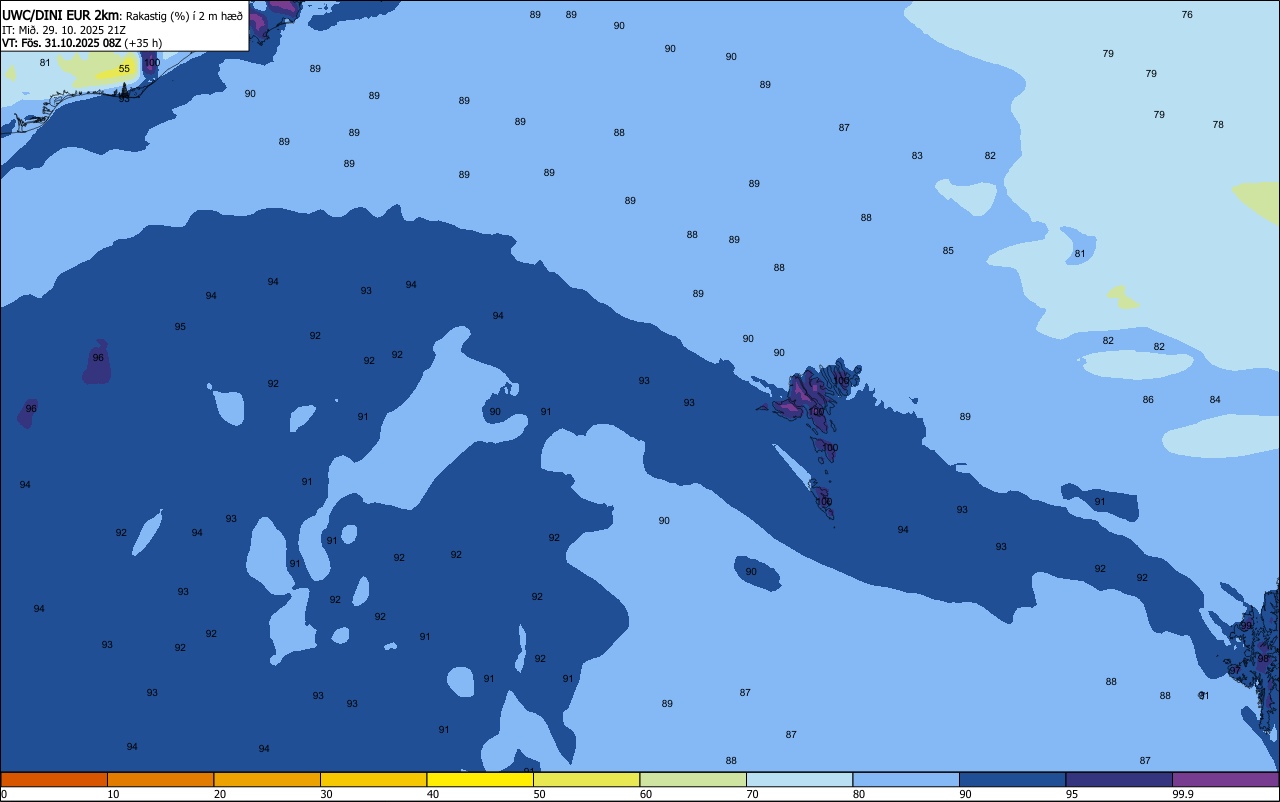Click the humidity value 85 on map
This screenshot has height=802, width=1280.
948,251
